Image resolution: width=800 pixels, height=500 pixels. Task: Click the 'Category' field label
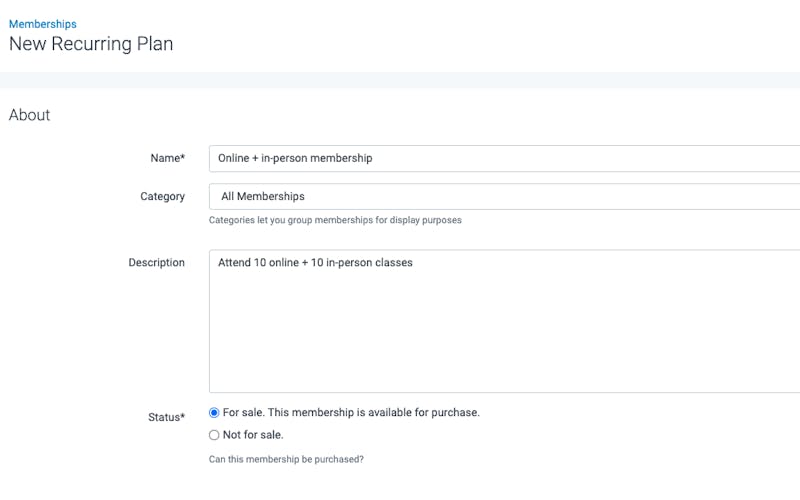coord(162,196)
